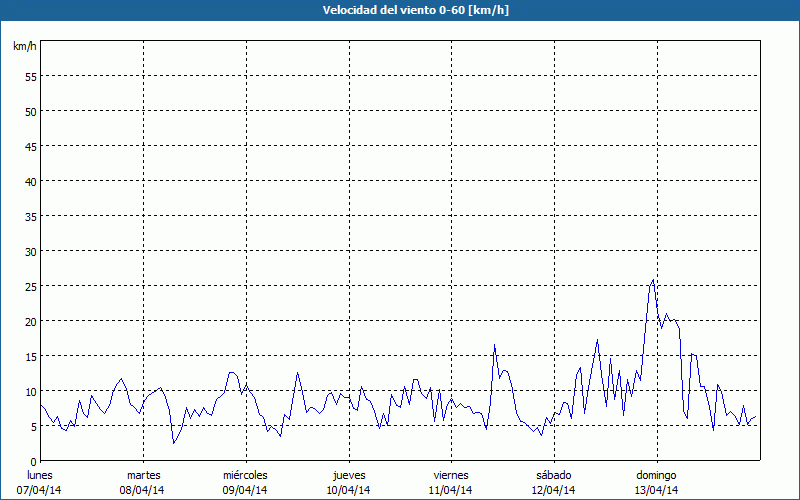Click the 10 tick label on the y-axis

[x=31, y=391]
